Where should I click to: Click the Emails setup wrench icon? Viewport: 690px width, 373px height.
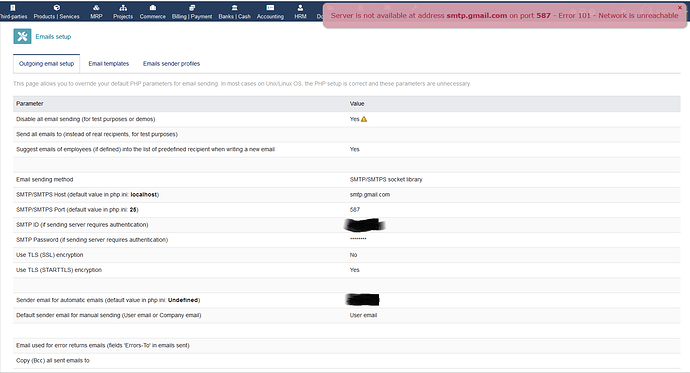pos(22,37)
